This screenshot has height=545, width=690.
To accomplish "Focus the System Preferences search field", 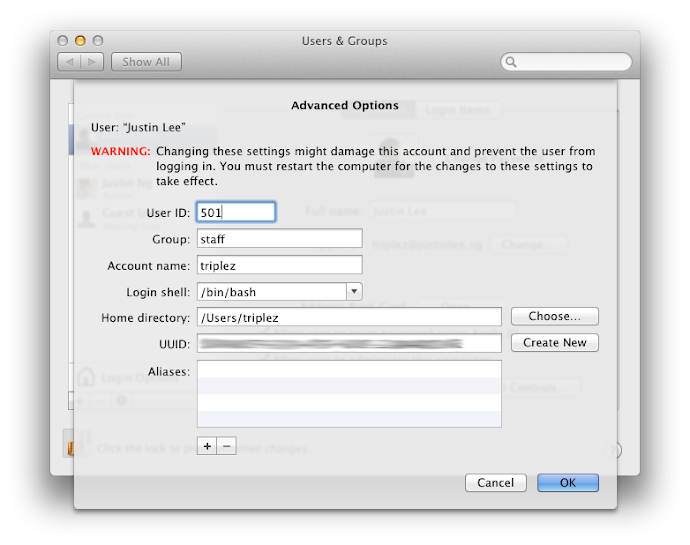I will pos(566,62).
